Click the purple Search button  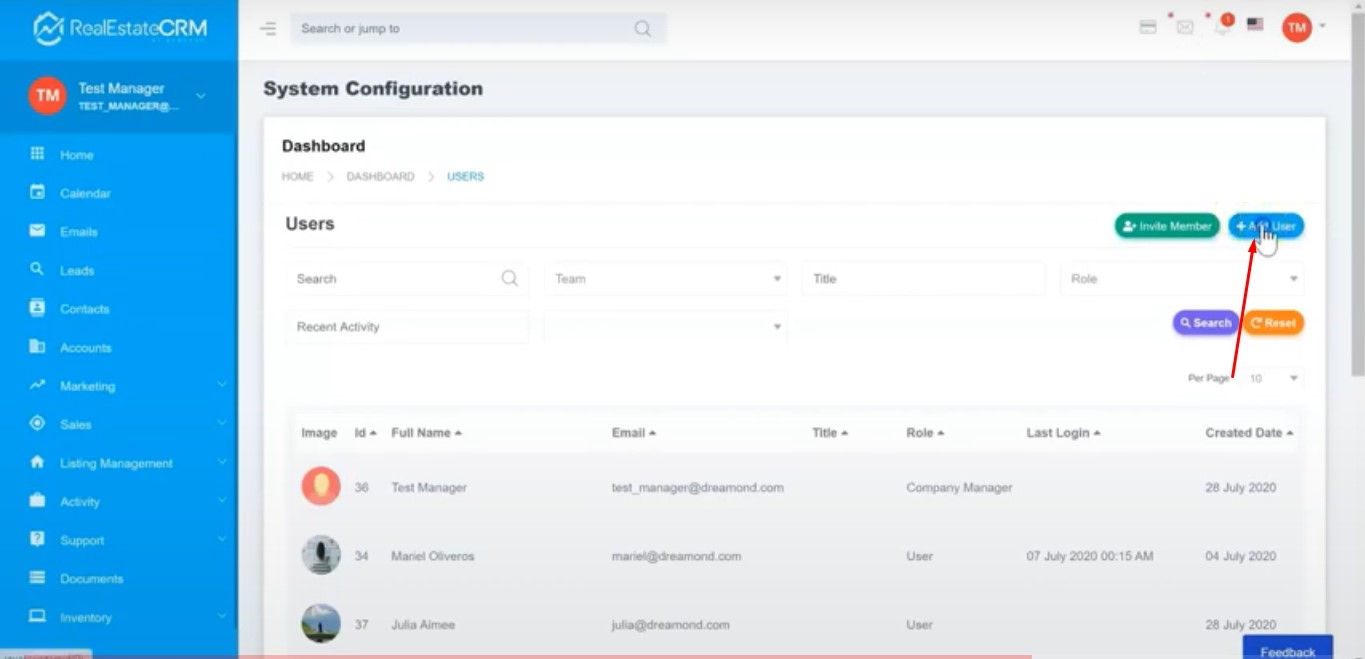click(1205, 323)
